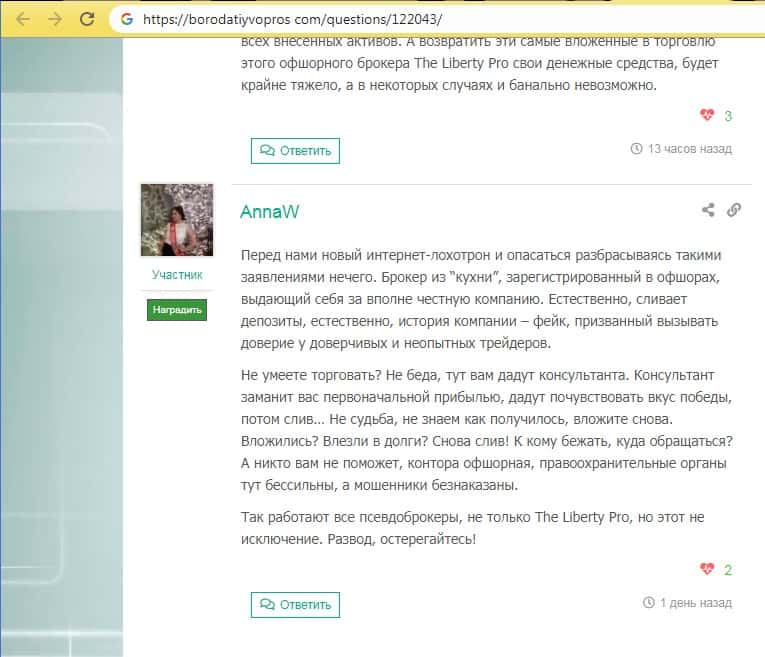Viewport: 765px width, 657px height.
Task: Reload the page with the refresh icon
Action: point(87,19)
